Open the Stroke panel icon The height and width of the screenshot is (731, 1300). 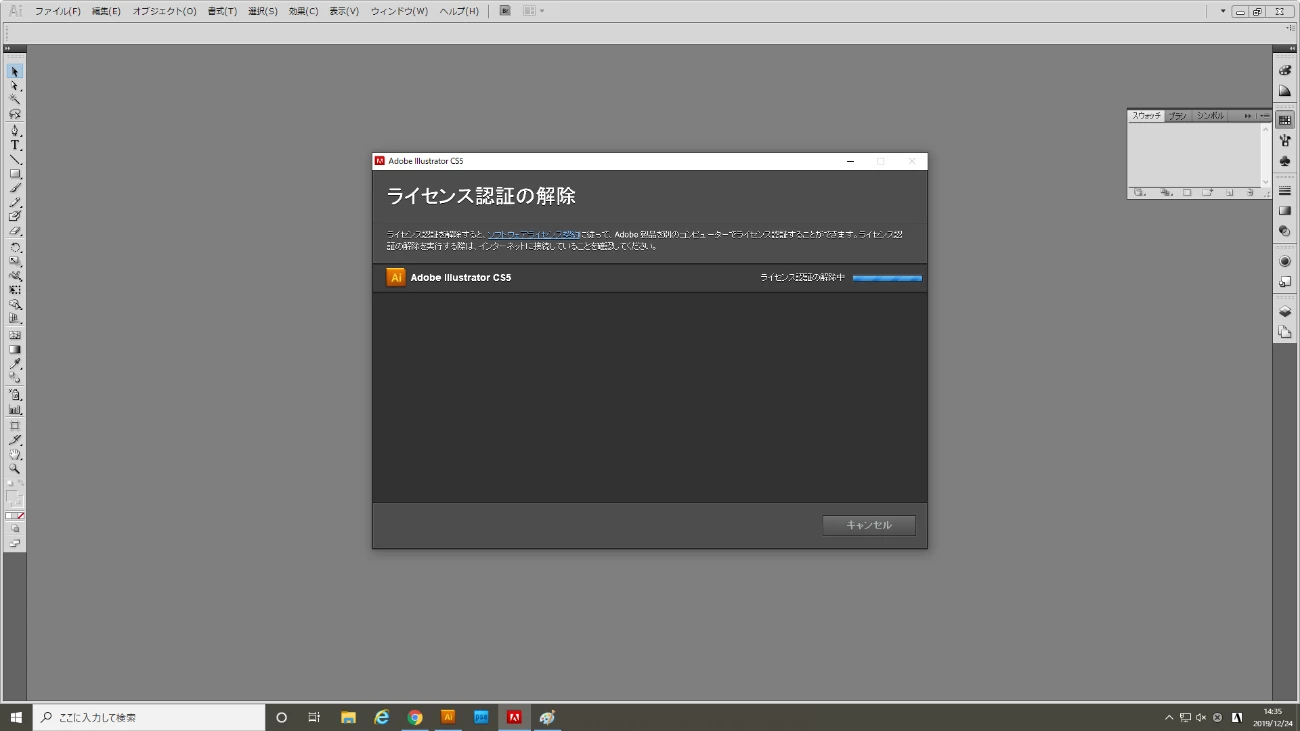[1285, 191]
